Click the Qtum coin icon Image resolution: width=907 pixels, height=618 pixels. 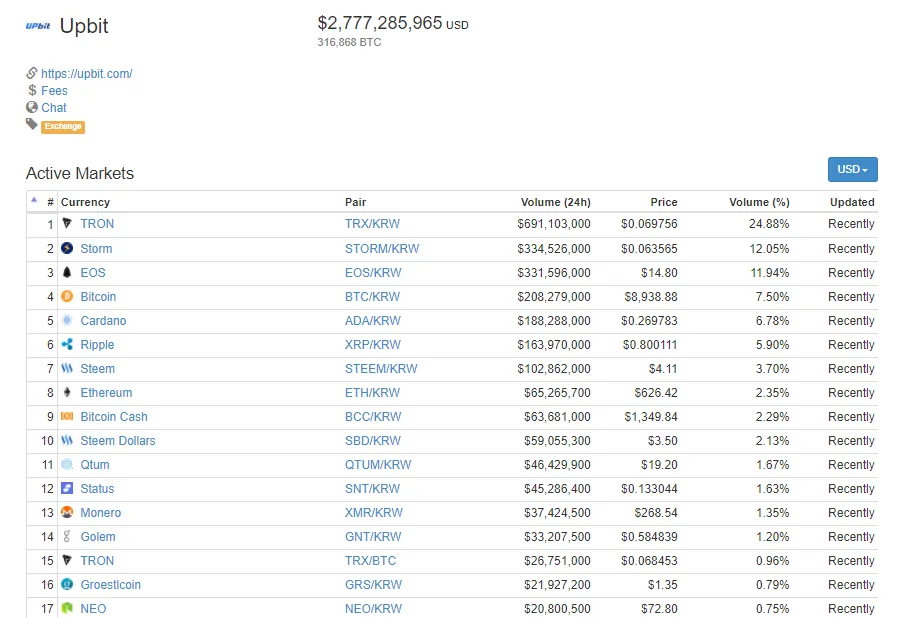click(67, 464)
